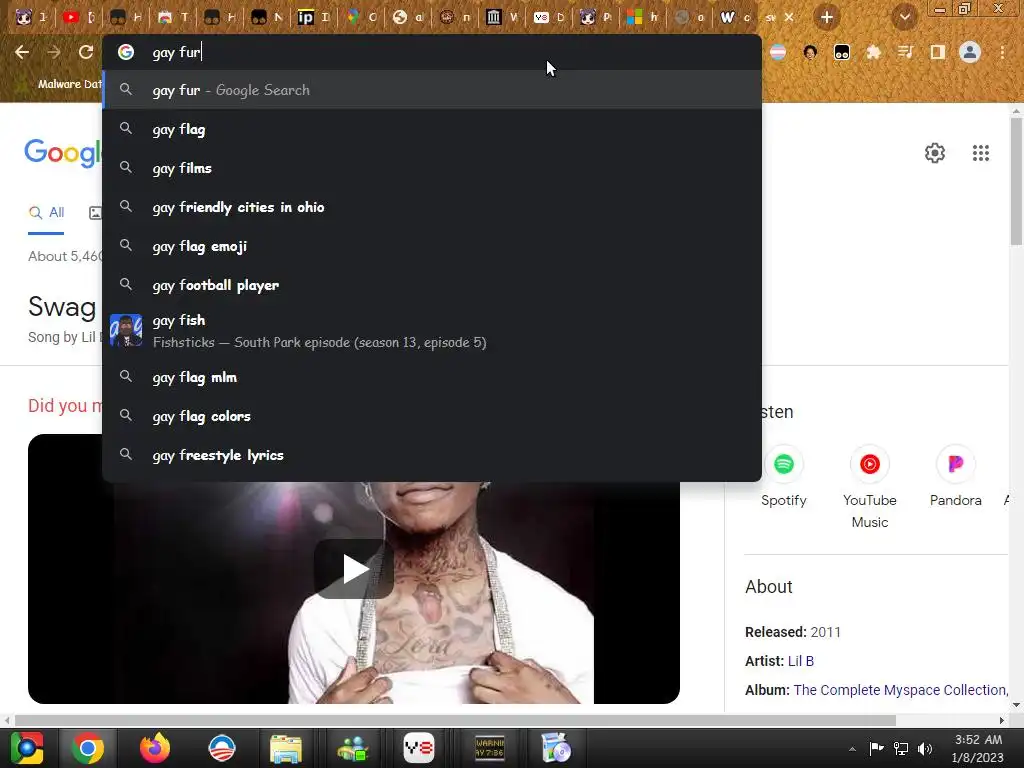Open the Lil B artist link
Viewport: 1024px width, 768px height.
[x=801, y=661]
